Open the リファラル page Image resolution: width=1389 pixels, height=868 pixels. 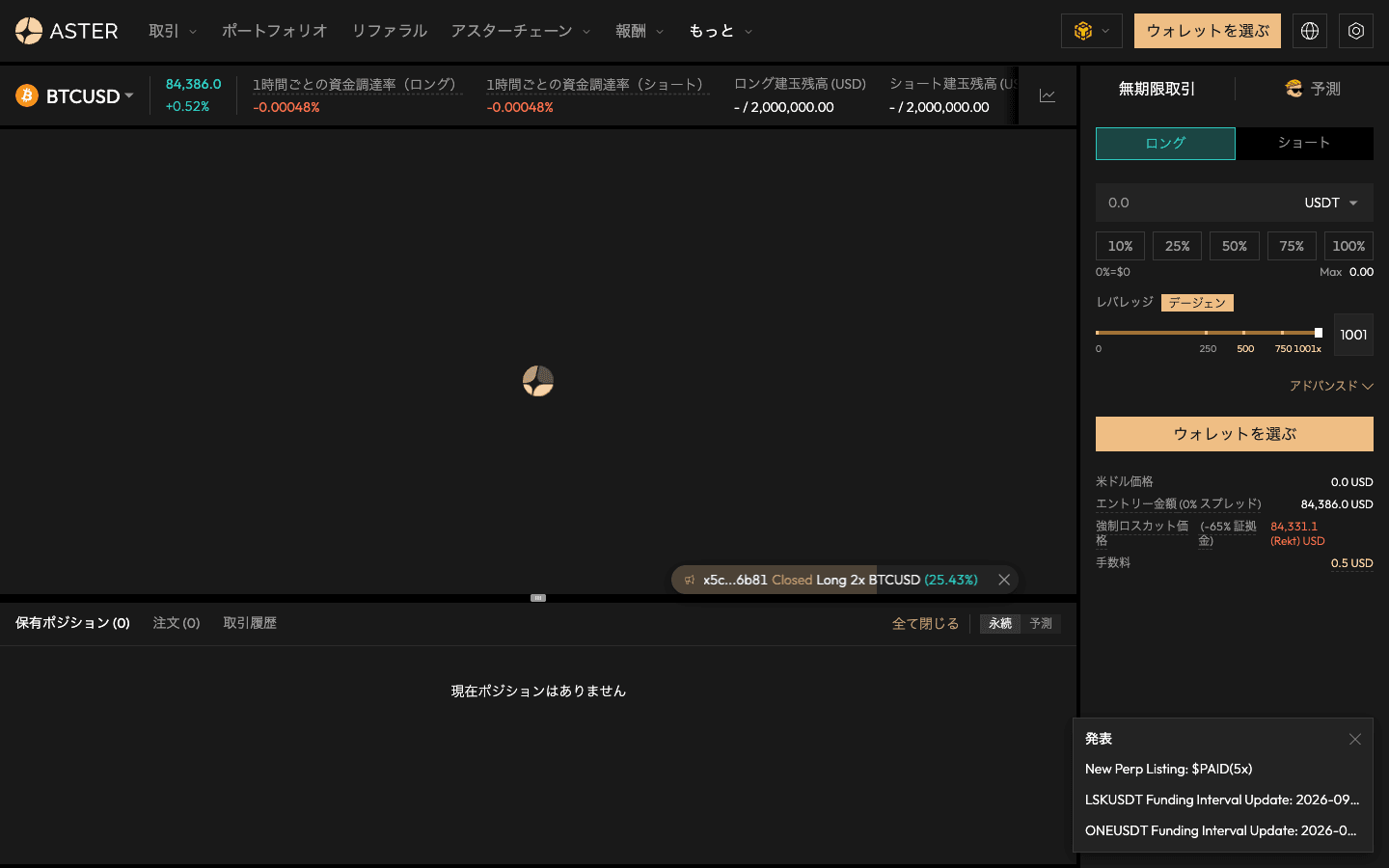click(x=390, y=31)
